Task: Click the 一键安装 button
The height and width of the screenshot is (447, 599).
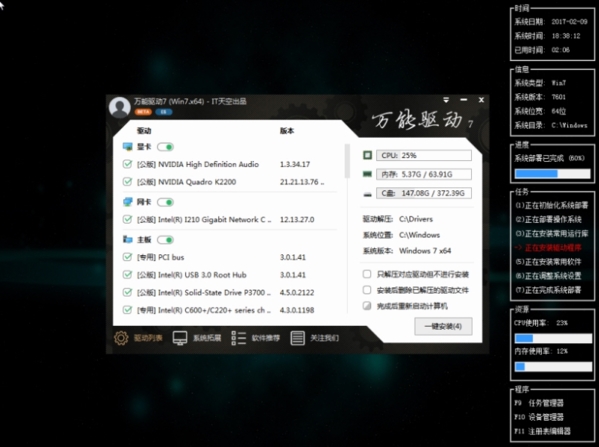Action: pos(443,327)
